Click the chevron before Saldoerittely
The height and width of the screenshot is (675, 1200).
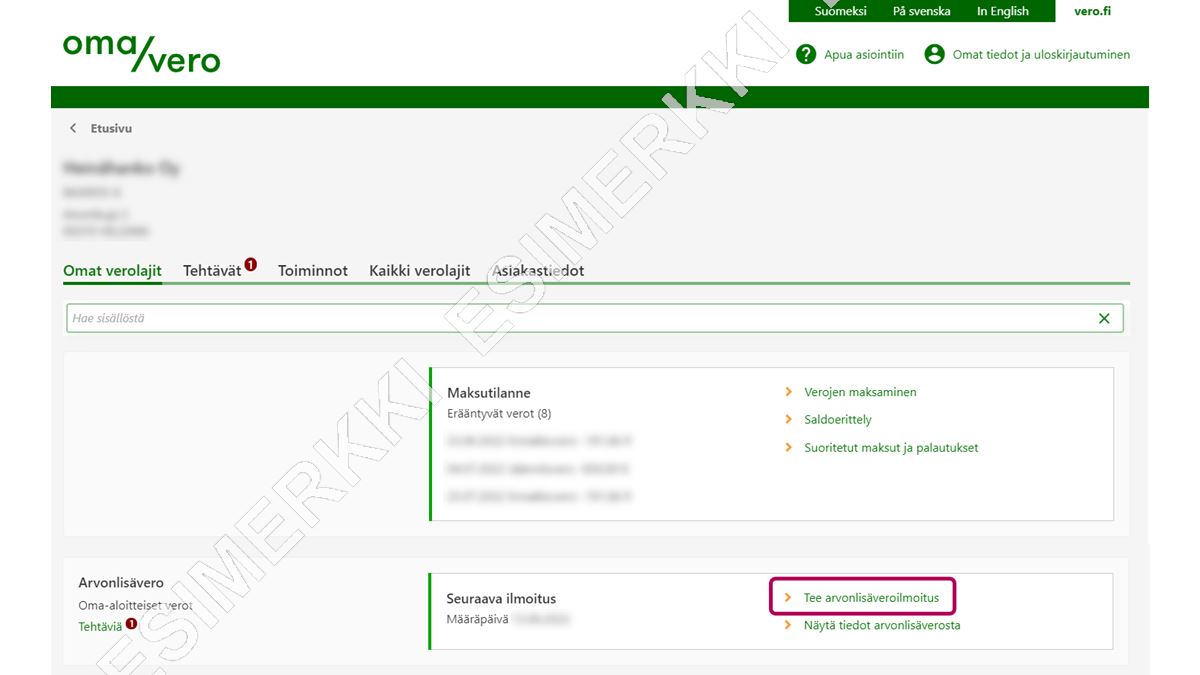(788, 420)
